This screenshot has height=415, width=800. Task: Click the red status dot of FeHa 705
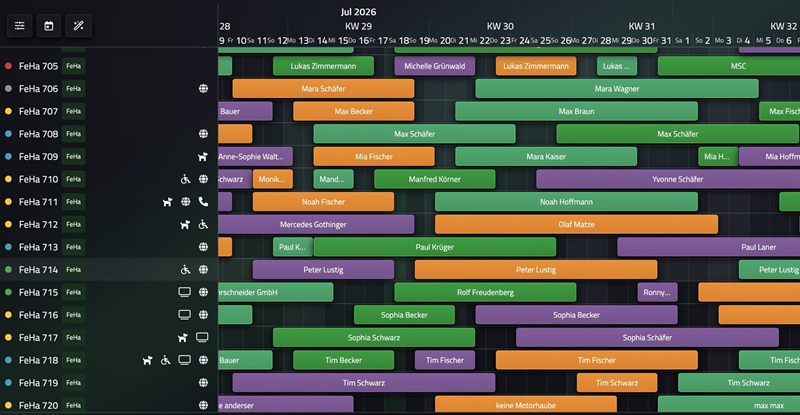pyautogui.click(x=8, y=66)
